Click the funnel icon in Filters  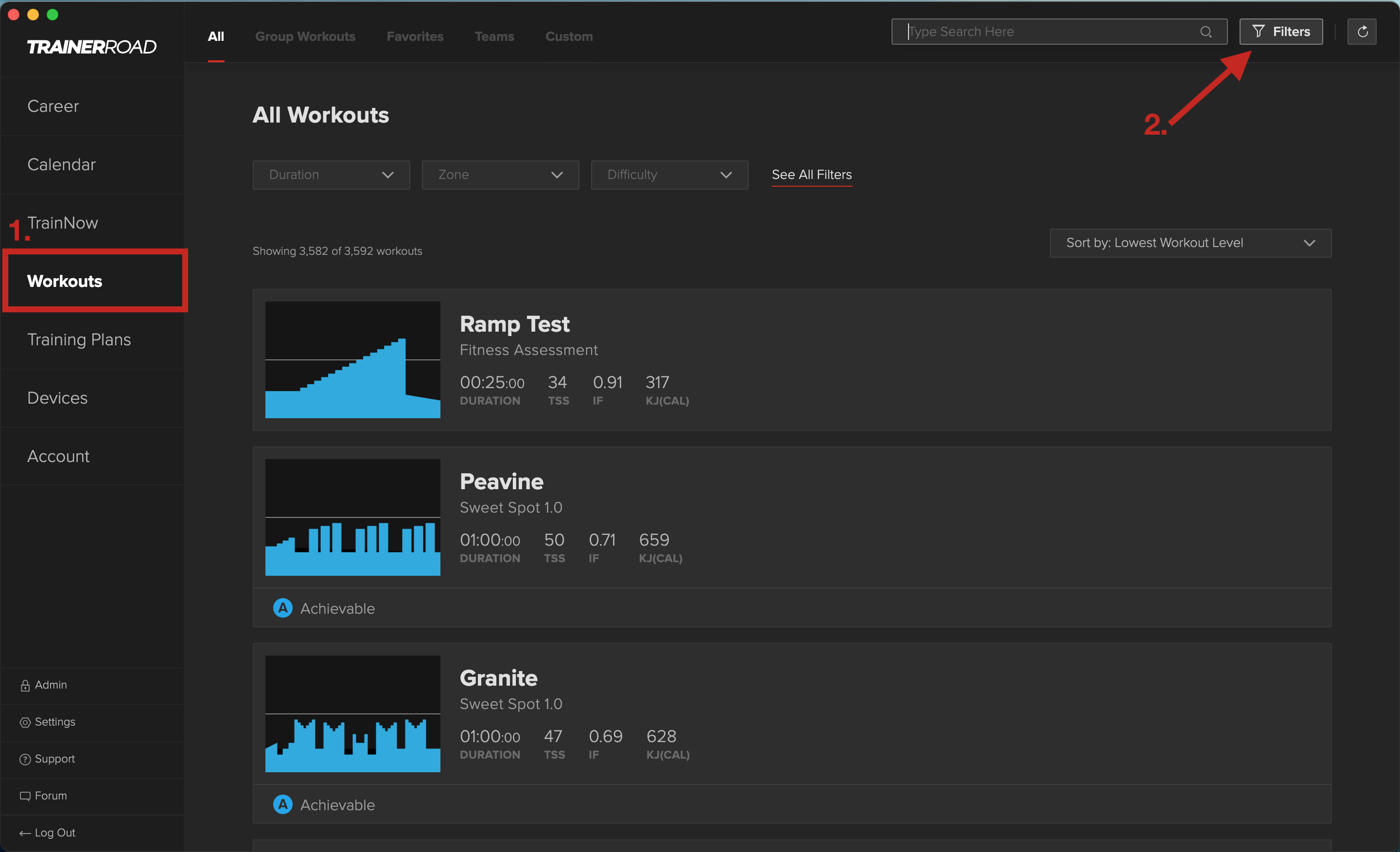click(1259, 31)
